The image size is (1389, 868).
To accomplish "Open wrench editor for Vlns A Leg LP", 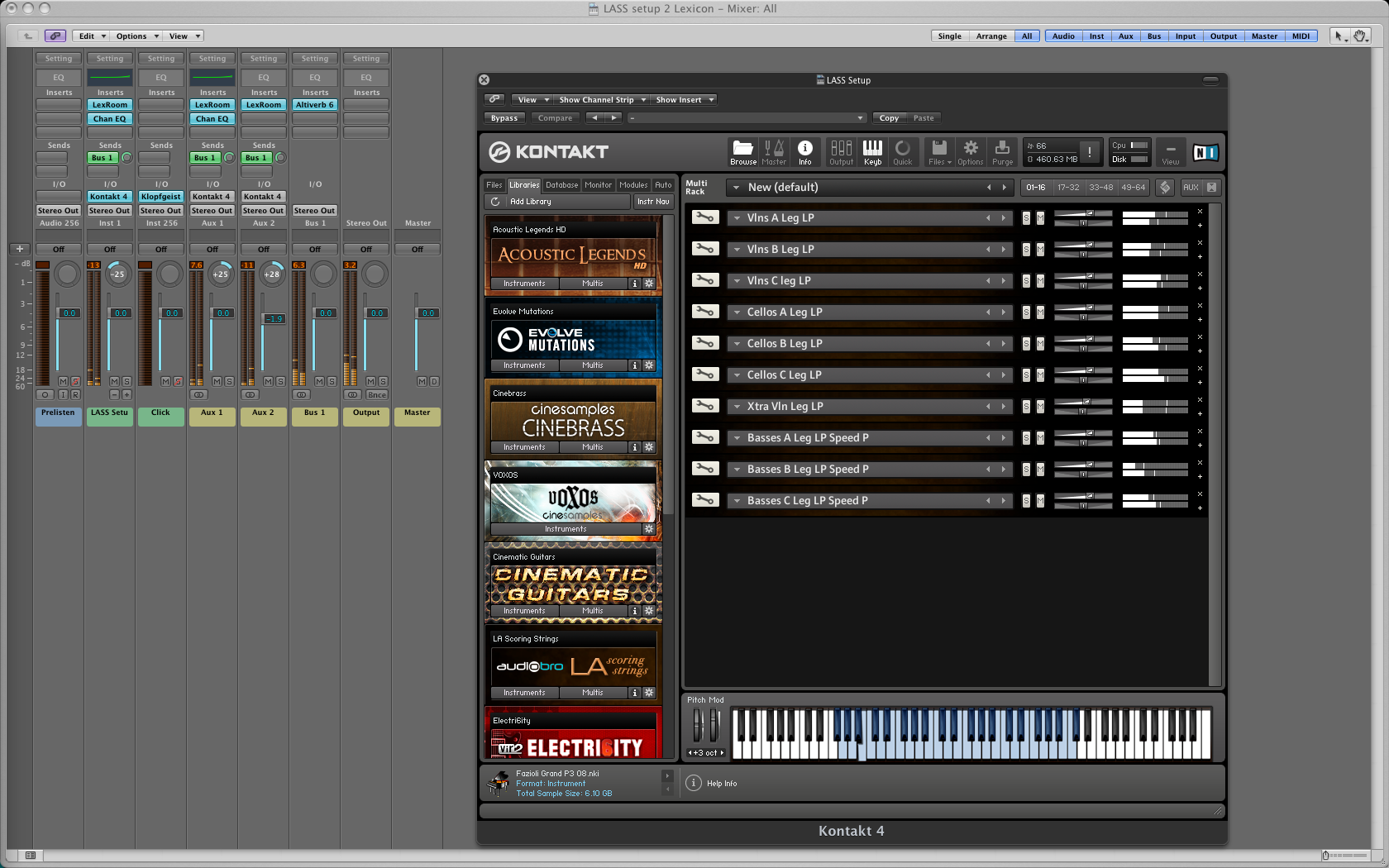I will pyautogui.click(x=705, y=217).
